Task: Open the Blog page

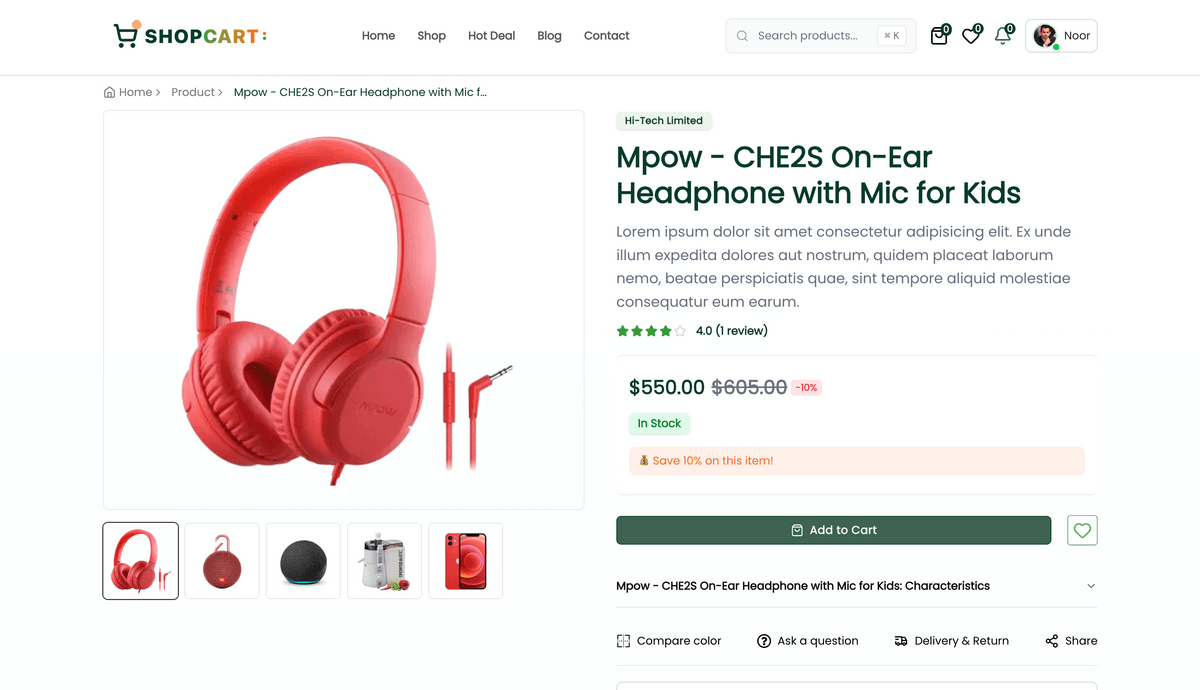Action: coord(549,36)
